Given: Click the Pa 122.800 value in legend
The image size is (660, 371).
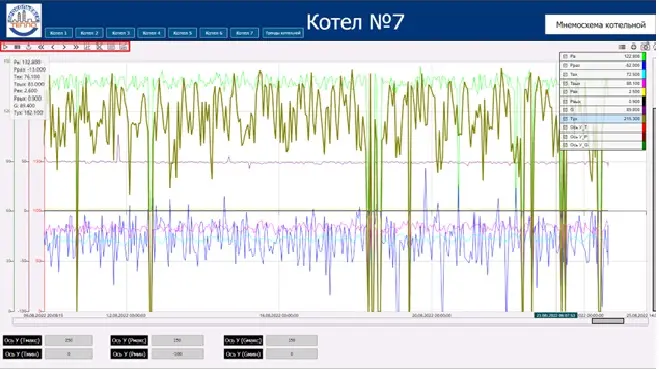Looking at the screenshot, I should tap(632, 56).
